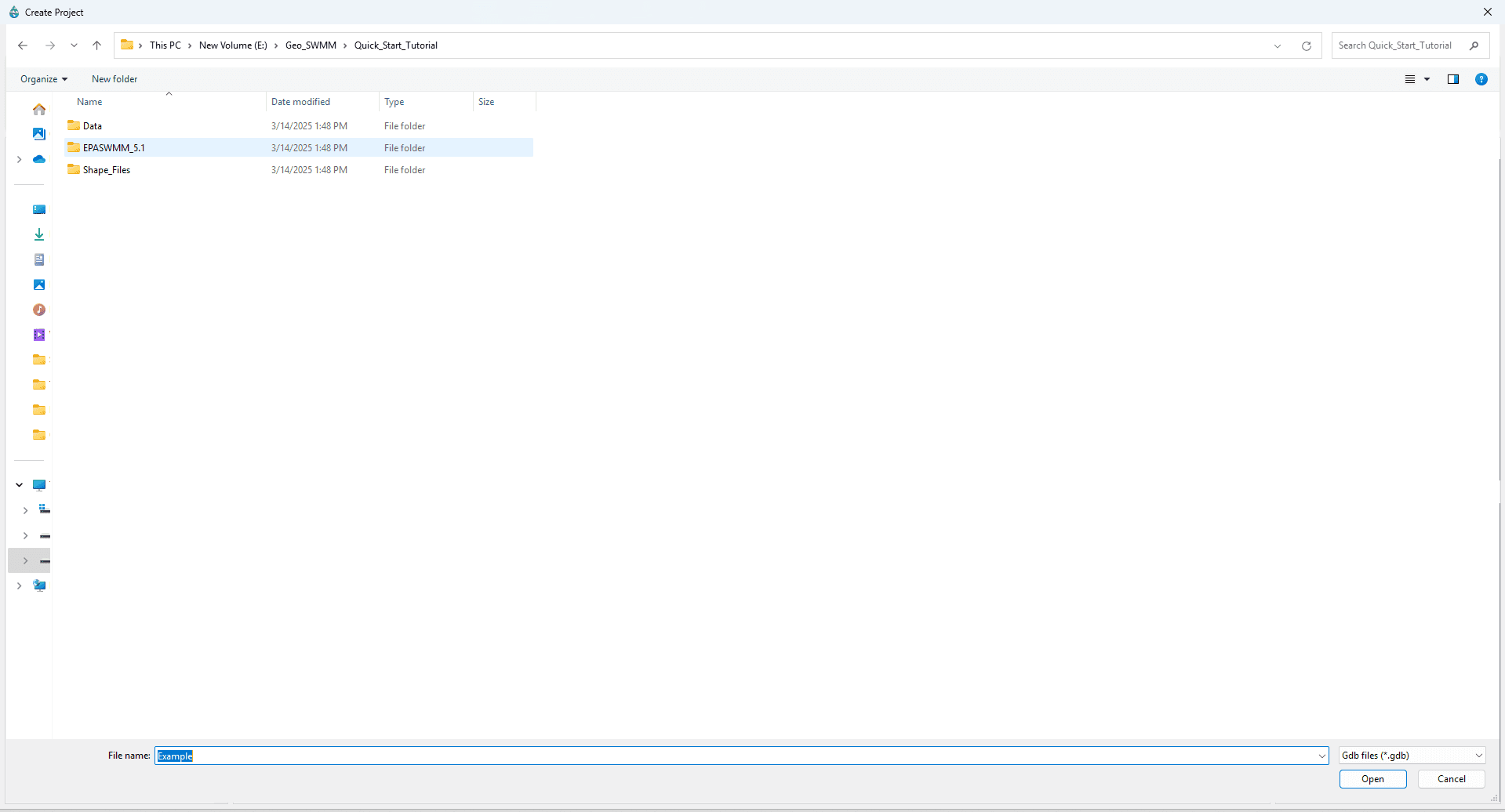
Task: Open the Downloads folder from sidebar
Action: tap(39, 234)
